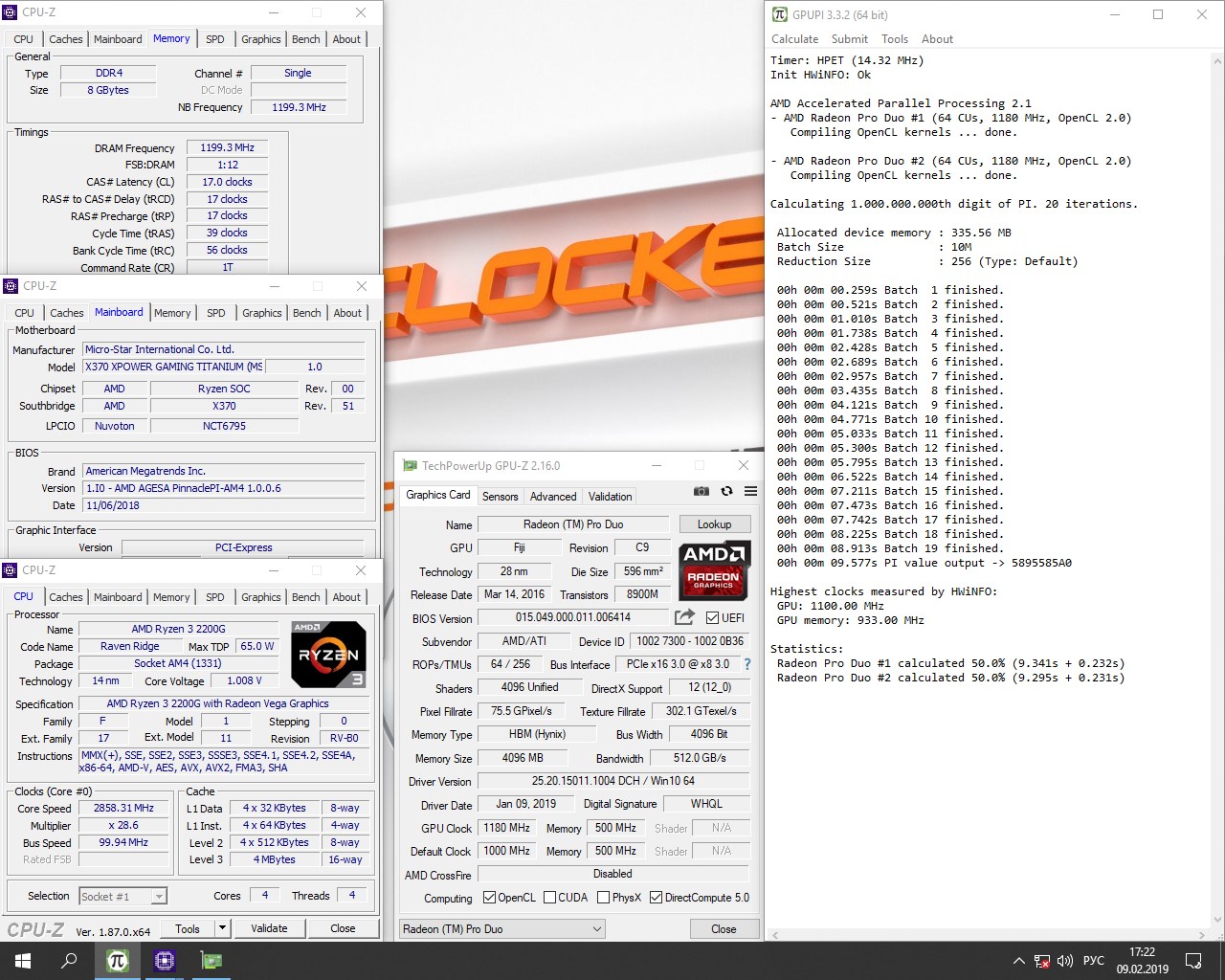Show hidden tray icons chevron

(x=1018, y=961)
